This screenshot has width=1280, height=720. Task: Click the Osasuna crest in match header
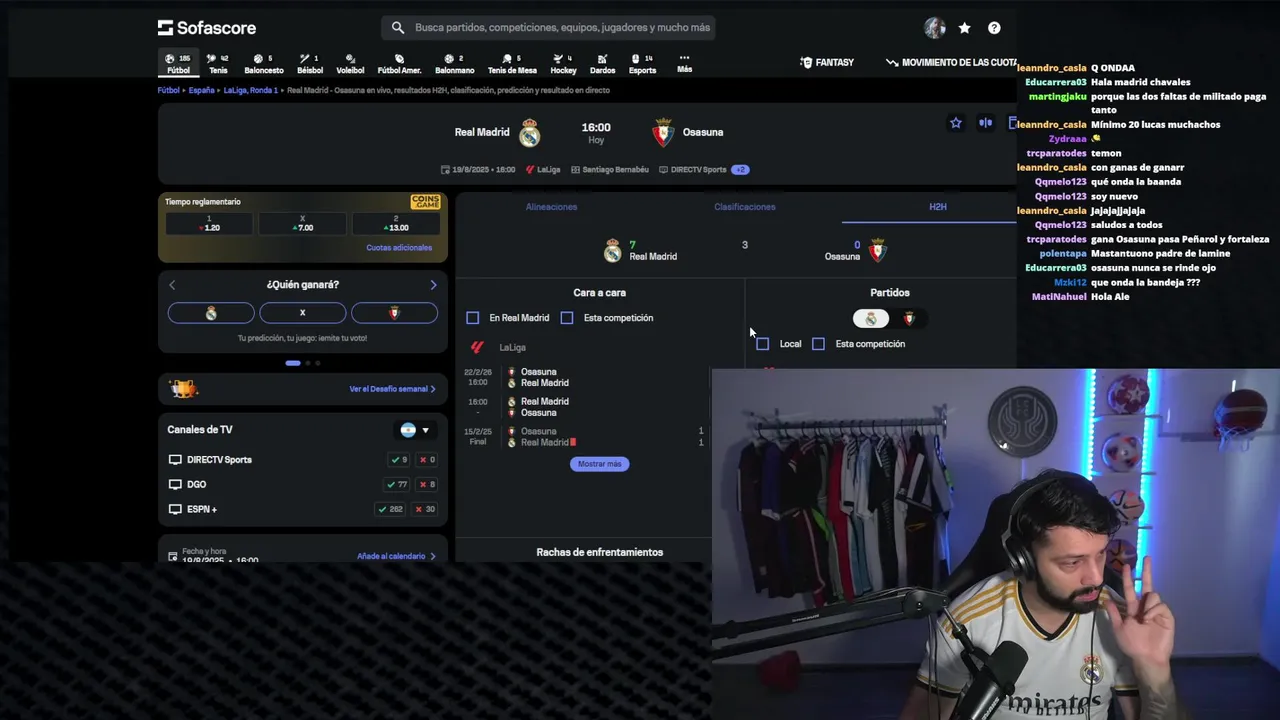(x=663, y=132)
